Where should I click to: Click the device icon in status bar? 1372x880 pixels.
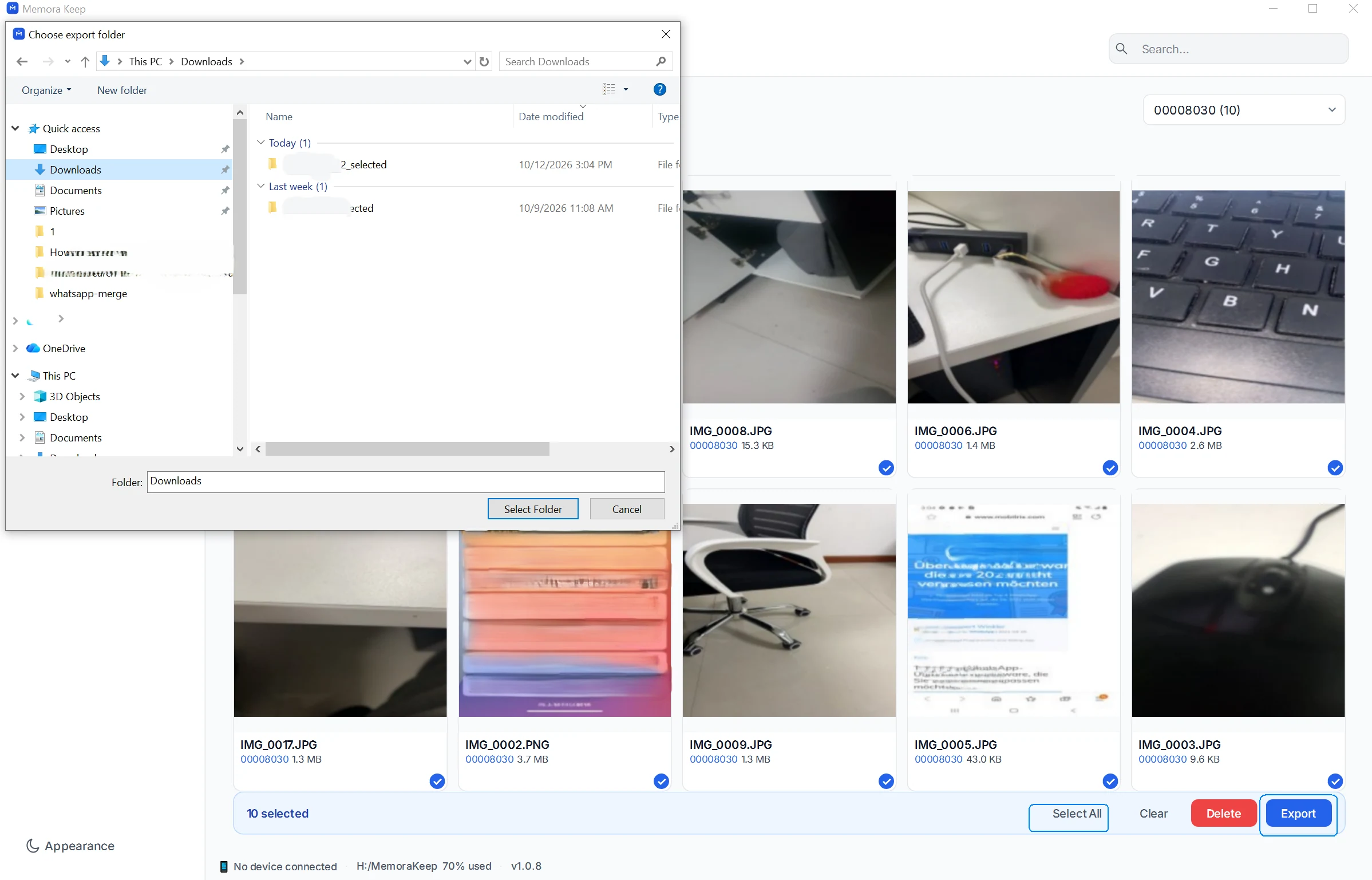pyautogui.click(x=224, y=866)
